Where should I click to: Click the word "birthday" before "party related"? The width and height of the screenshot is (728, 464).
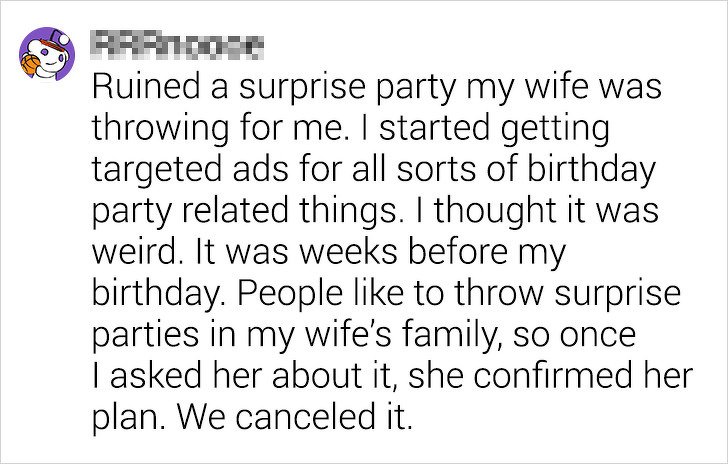coord(591,171)
